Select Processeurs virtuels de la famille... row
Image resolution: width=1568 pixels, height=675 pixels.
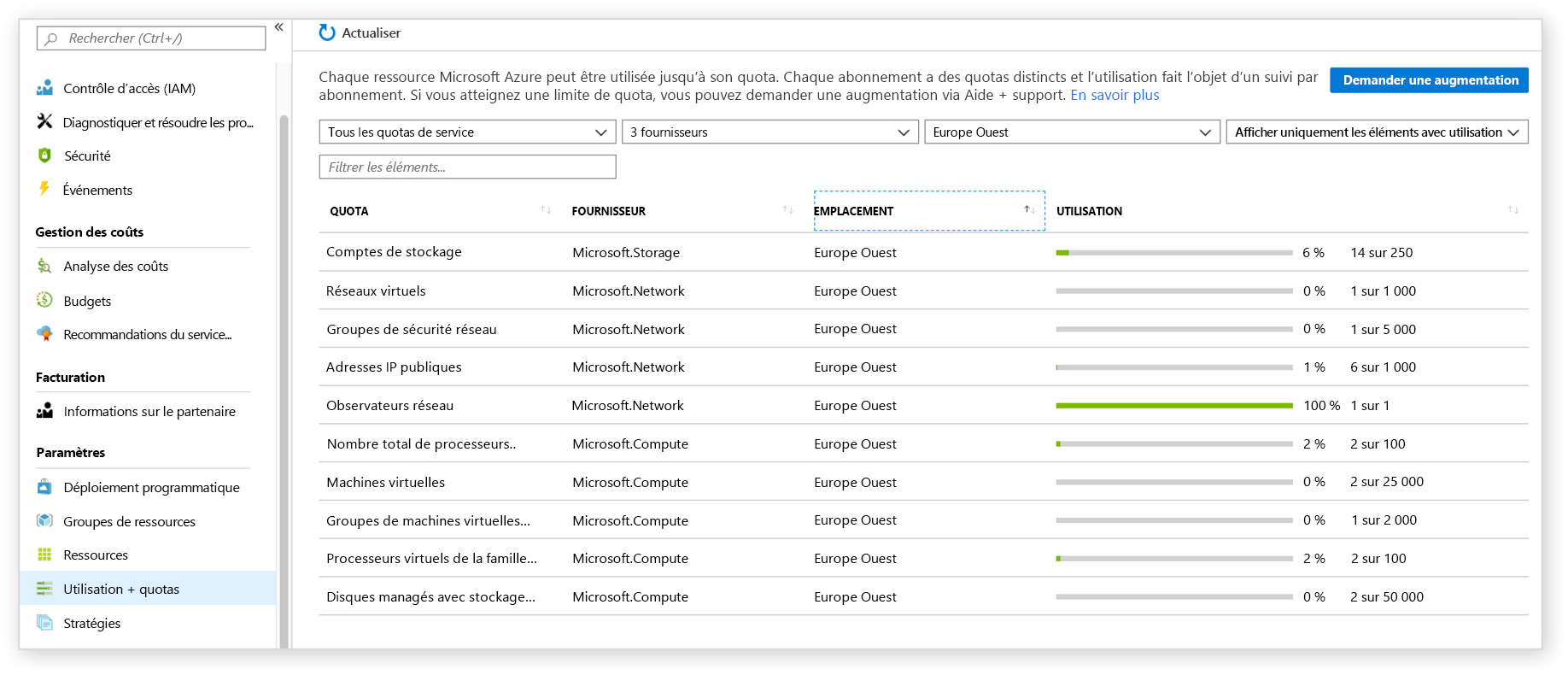point(923,559)
